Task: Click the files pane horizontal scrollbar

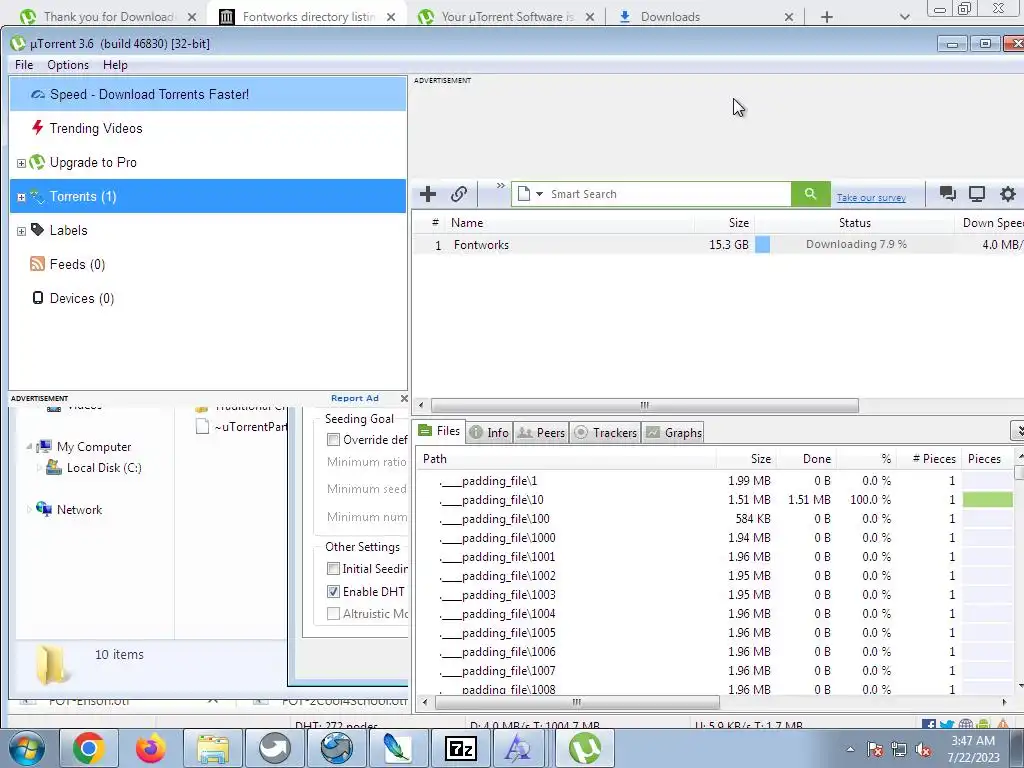Action: click(577, 703)
